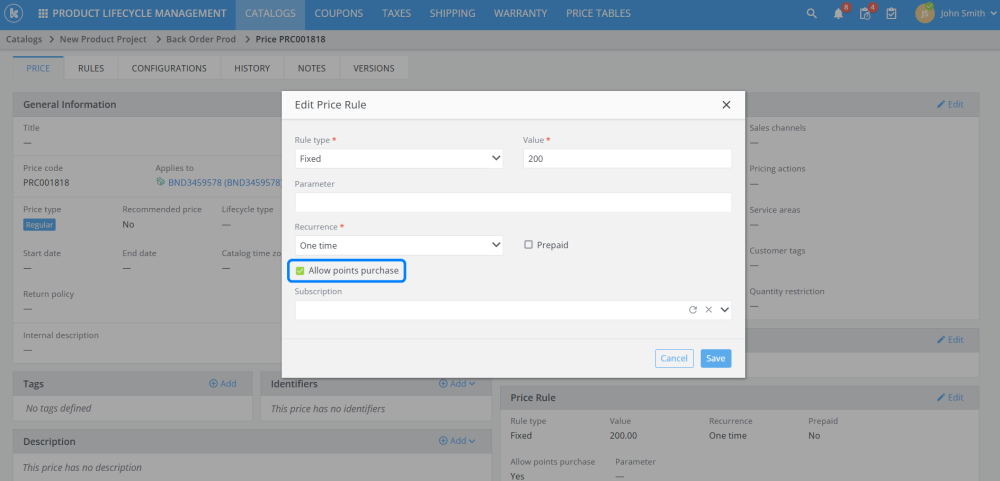Close the Edit Price Rule dialog
Image resolution: width=1000 pixels, height=481 pixels.
[726, 104]
